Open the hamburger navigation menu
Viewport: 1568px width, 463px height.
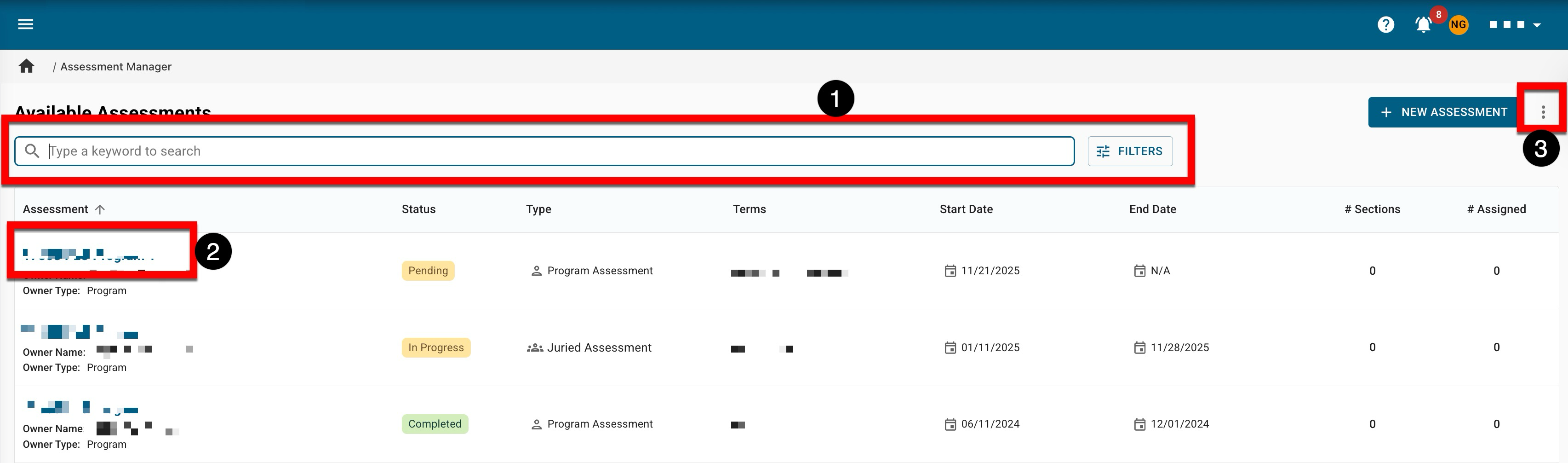[x=25, y=24]
